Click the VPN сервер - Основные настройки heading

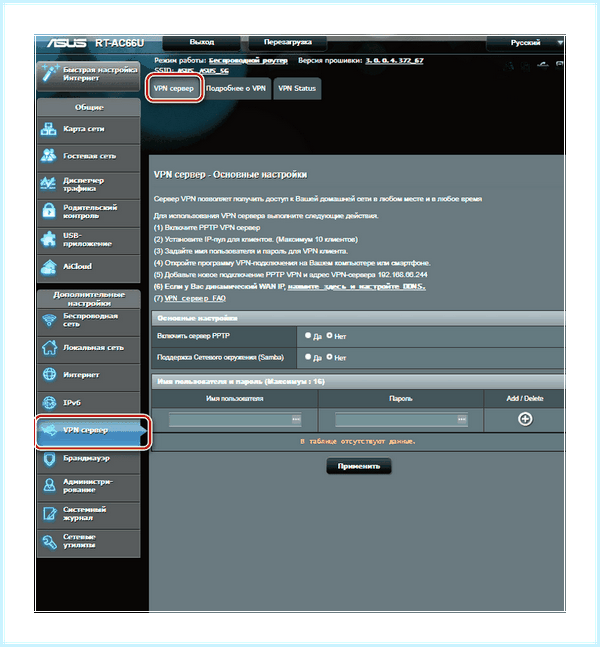coord(230,175)
